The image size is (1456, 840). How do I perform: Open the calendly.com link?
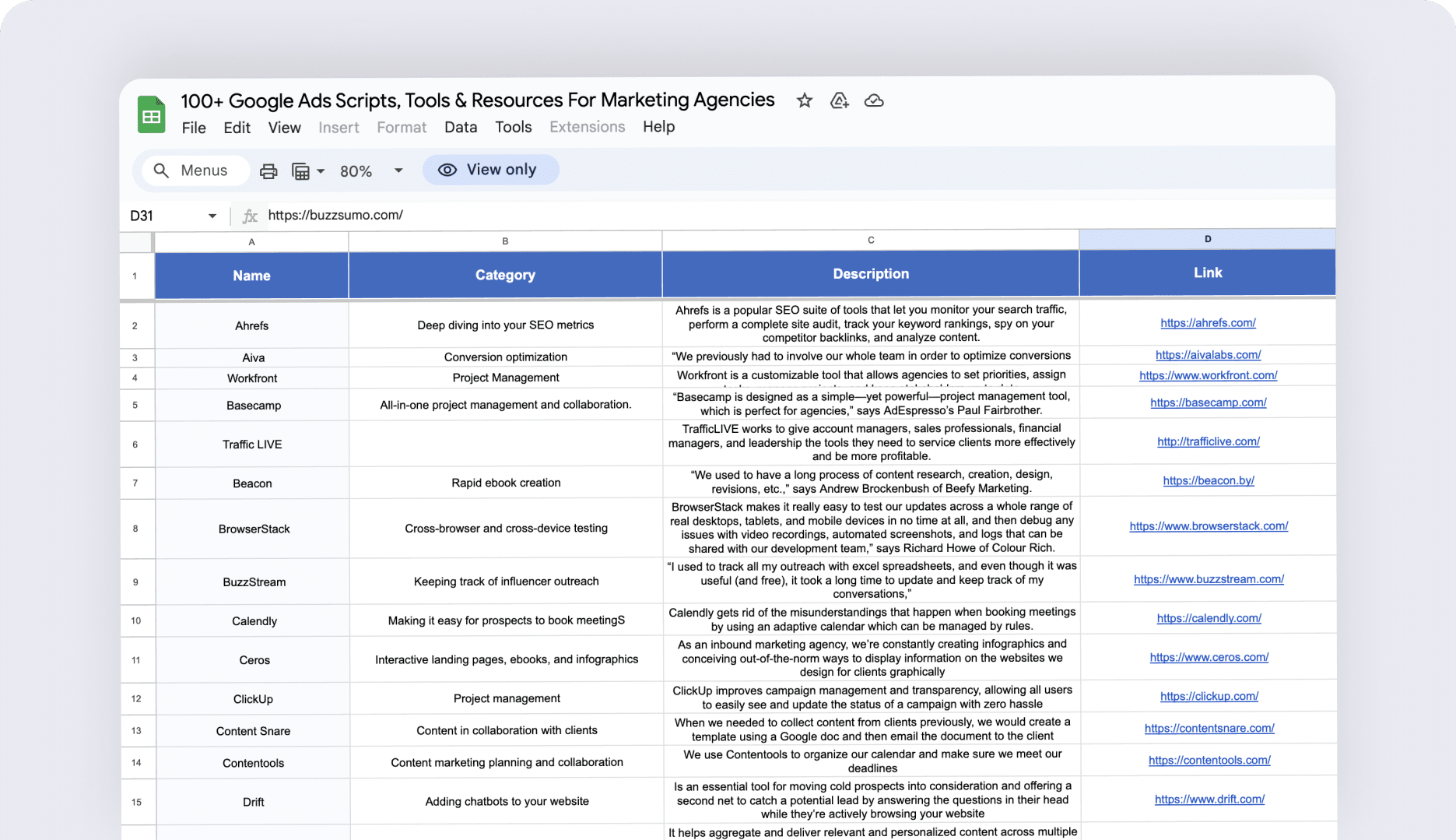pos(1209,618)
